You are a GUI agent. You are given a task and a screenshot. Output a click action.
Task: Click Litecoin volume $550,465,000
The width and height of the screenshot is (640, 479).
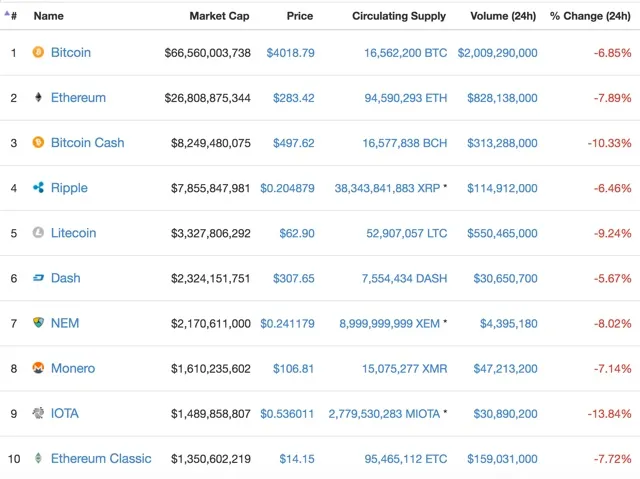point(502,233)
